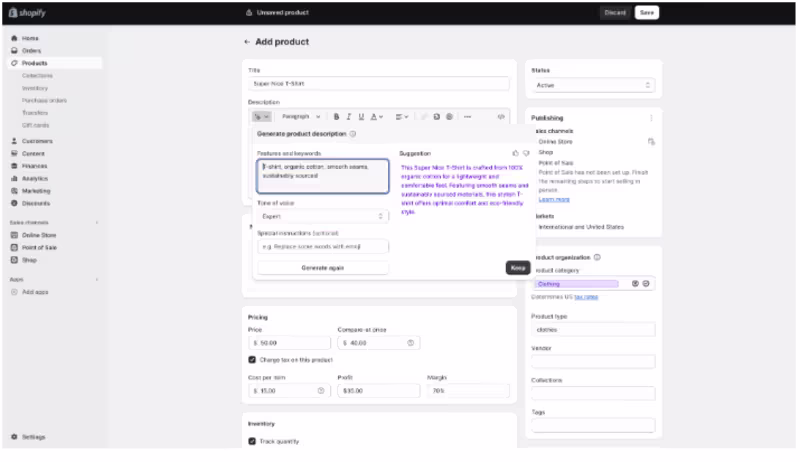Open the product category dropdown arrow

646,284
